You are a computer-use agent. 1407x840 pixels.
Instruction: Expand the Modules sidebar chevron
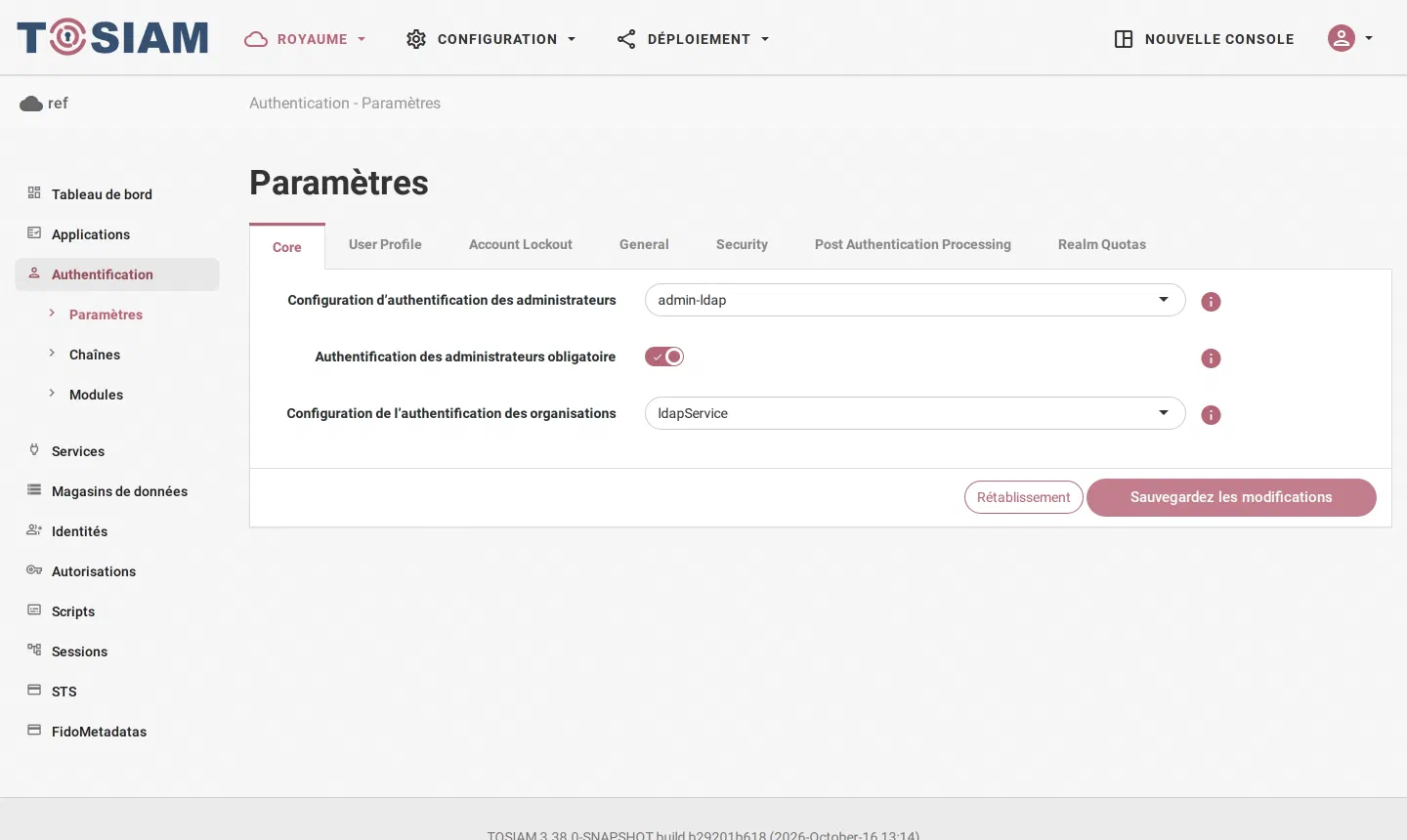point(52,394)
